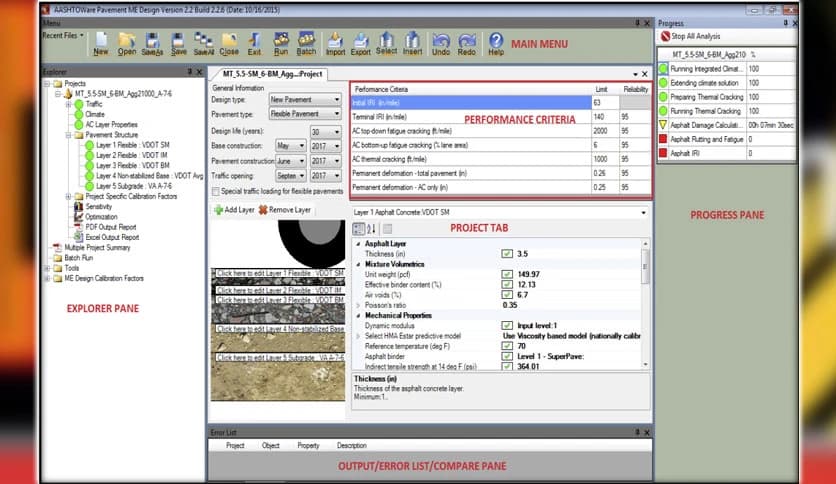Click the Export toolbar icon

(360, 41)
